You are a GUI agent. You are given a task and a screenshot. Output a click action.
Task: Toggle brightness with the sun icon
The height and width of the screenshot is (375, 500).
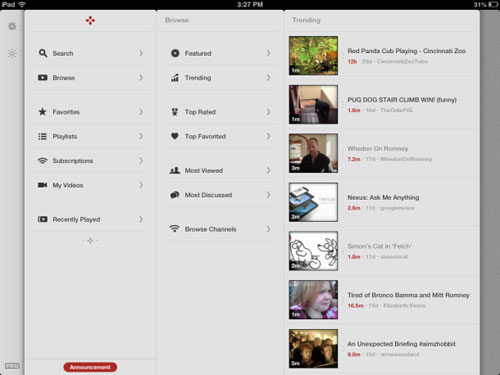click(x=12, y=53)
